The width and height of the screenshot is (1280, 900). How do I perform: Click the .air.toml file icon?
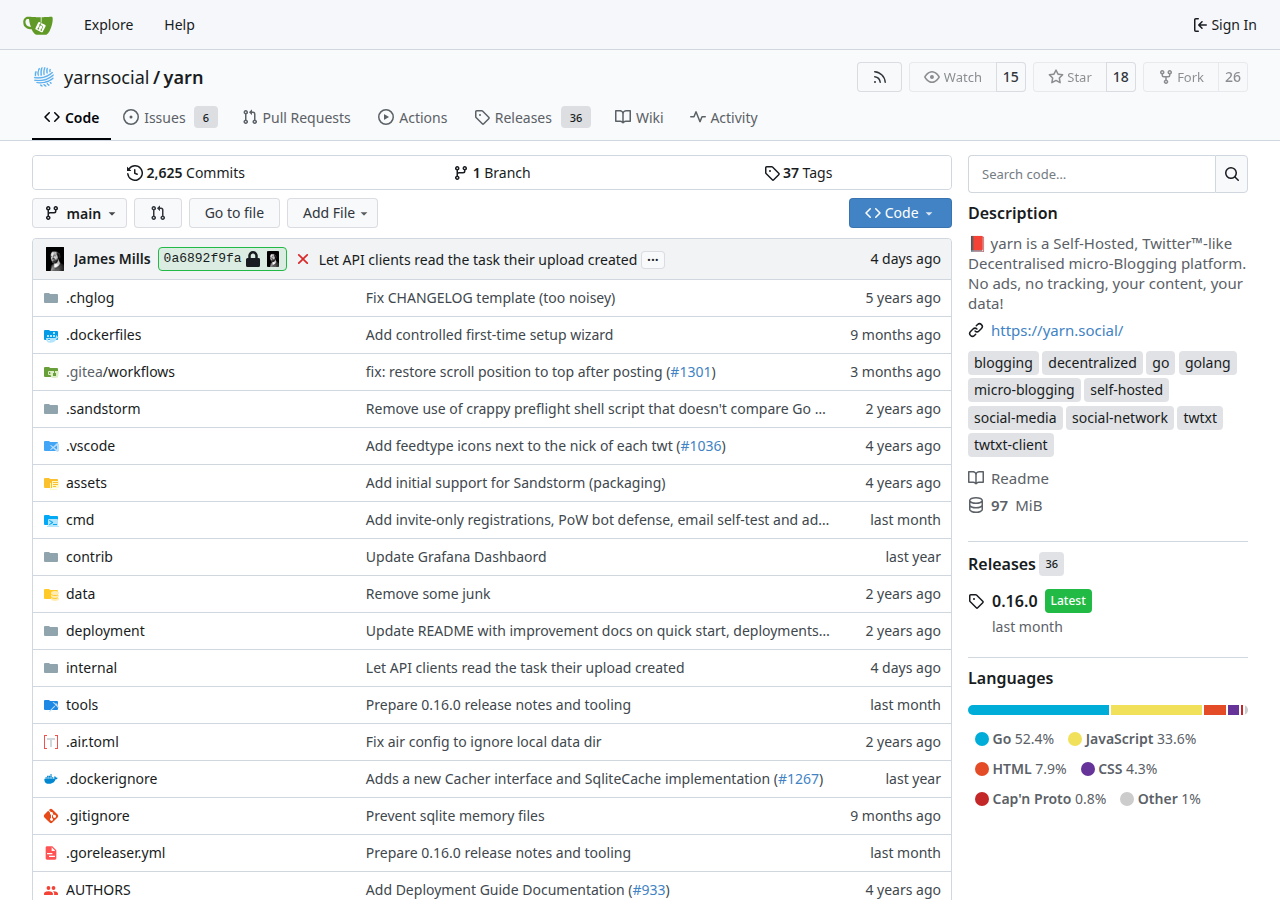pos(51,742)
